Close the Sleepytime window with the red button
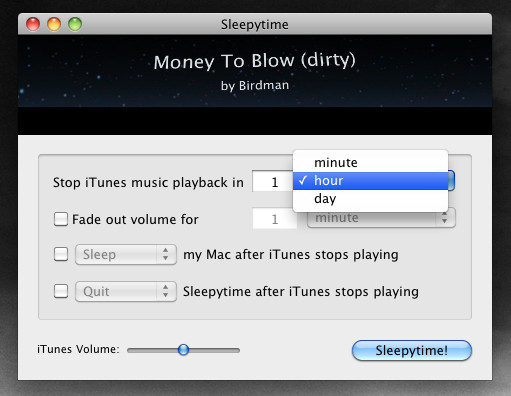 tap(33, 24)
